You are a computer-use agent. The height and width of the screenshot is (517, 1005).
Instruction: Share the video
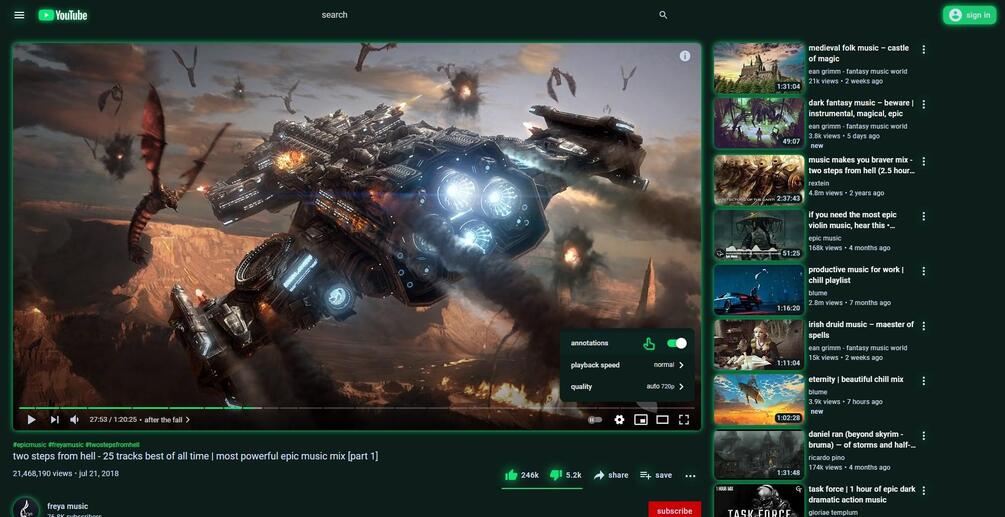pos(611,475)
